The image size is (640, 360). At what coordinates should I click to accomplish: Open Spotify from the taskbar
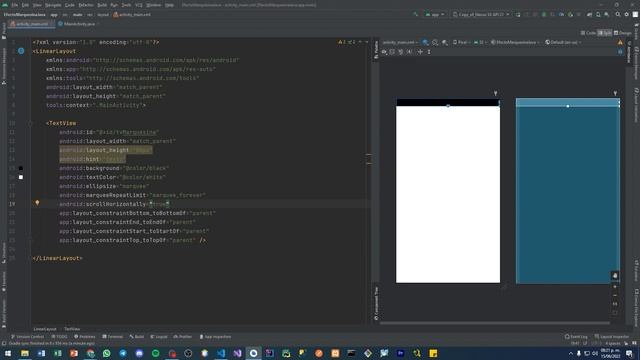pyautogui.click(x=156, y=353)
